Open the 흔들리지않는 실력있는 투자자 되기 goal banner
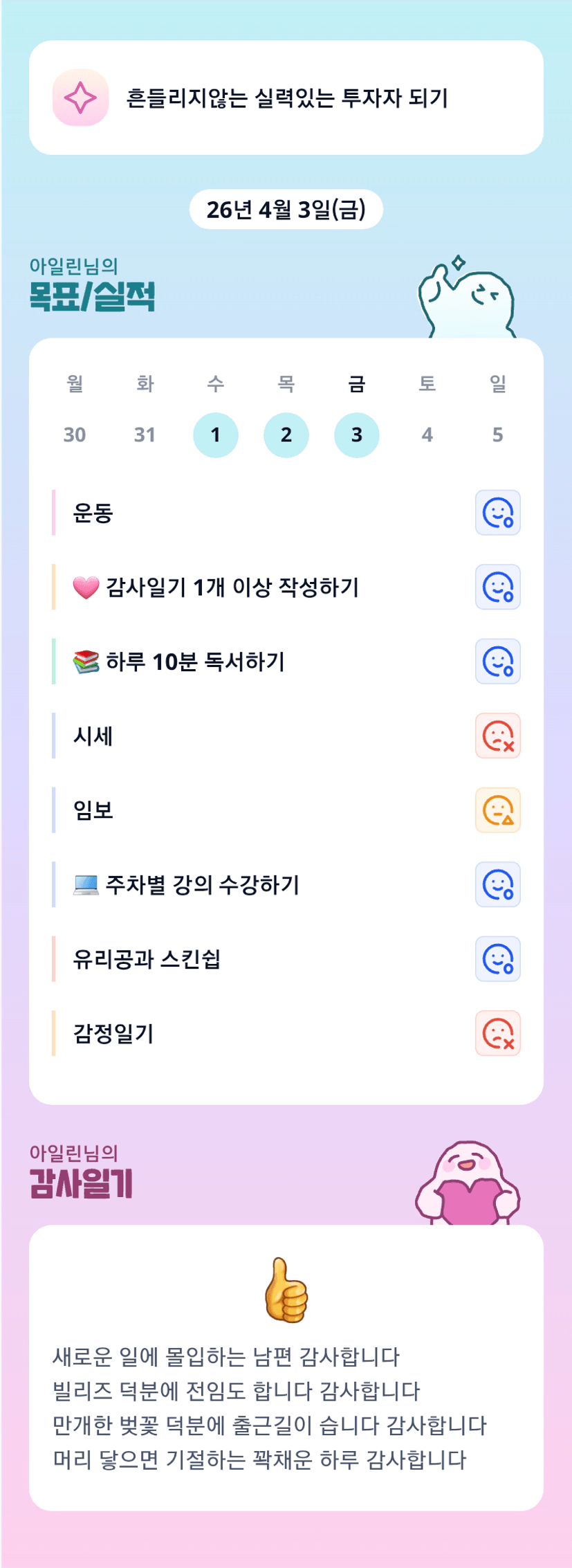This screenshot has height=1568, width=572. click(286, 98)
